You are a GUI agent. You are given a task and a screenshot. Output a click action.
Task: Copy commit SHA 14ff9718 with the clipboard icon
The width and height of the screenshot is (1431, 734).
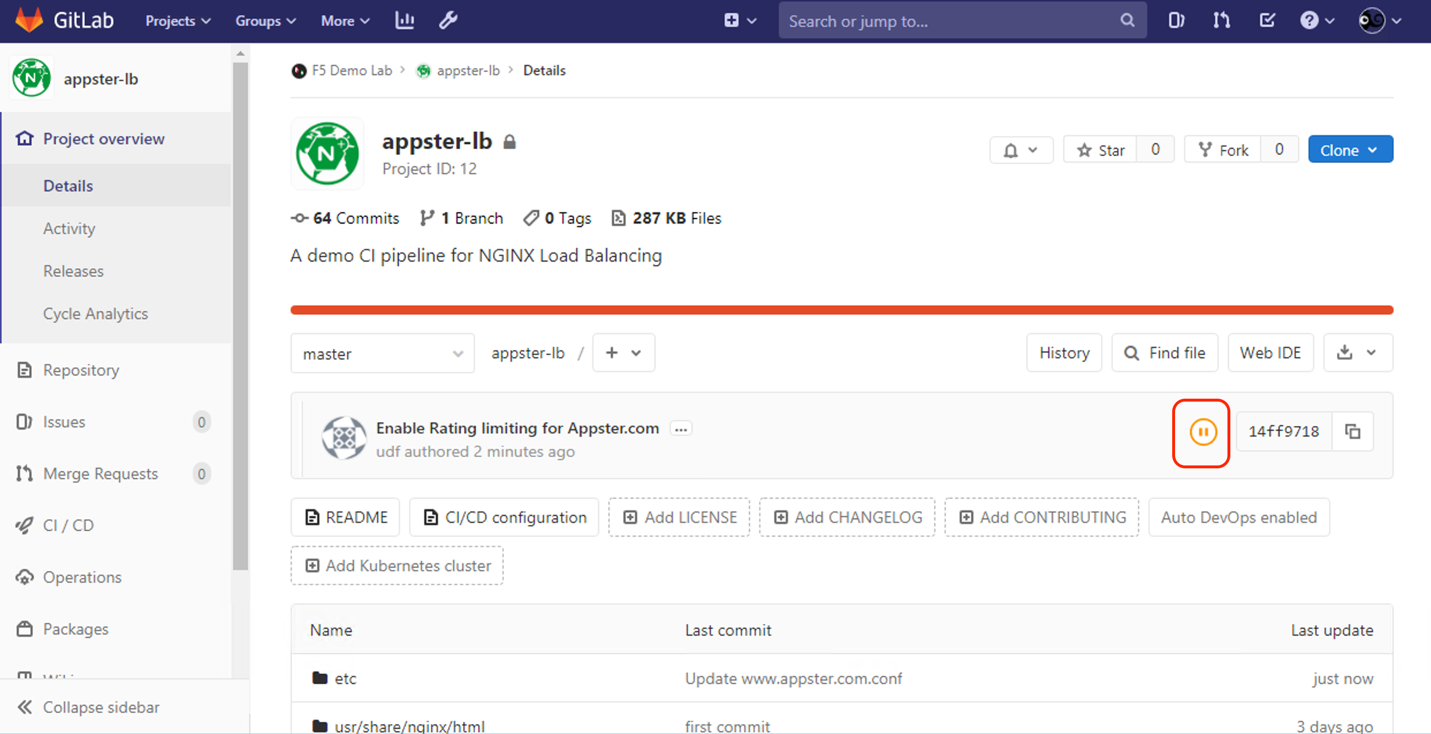(x=1353, y=432)
